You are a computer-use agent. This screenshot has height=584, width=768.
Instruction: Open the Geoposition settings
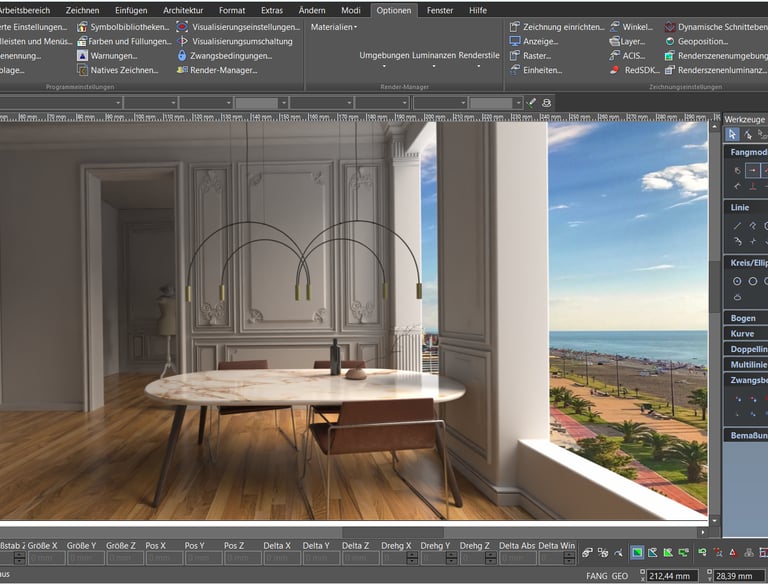pos(696,41)
